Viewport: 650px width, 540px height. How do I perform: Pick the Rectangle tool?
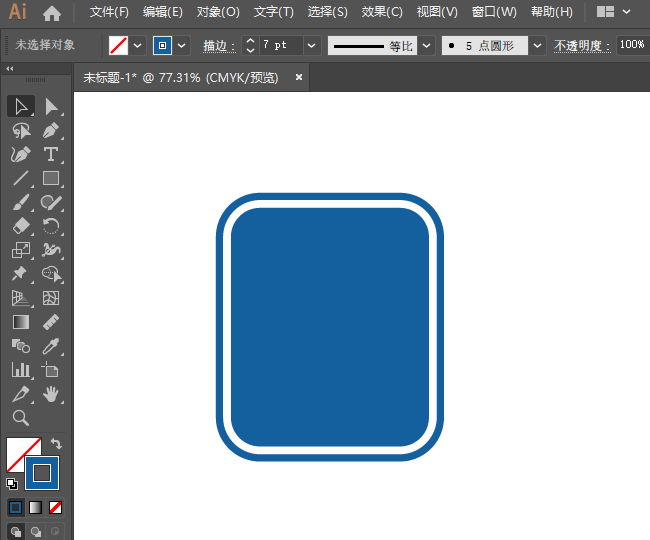[x=51, y=179]
